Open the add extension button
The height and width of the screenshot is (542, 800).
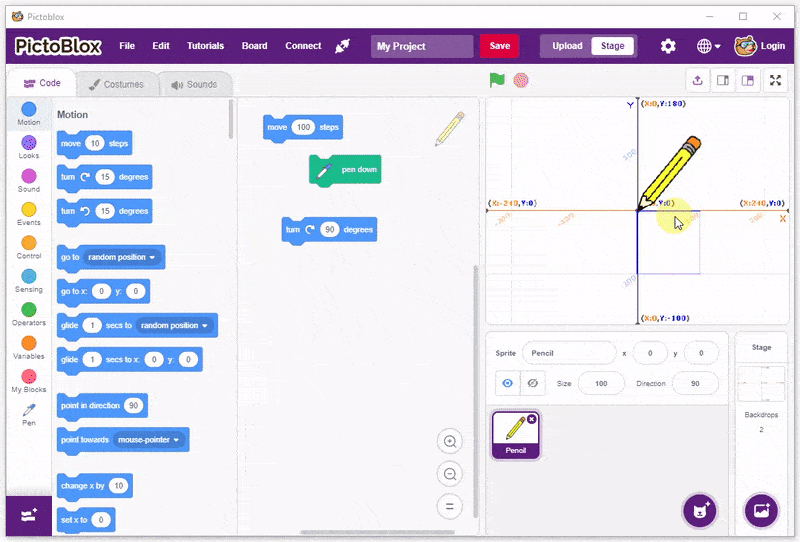coord(29,515)
